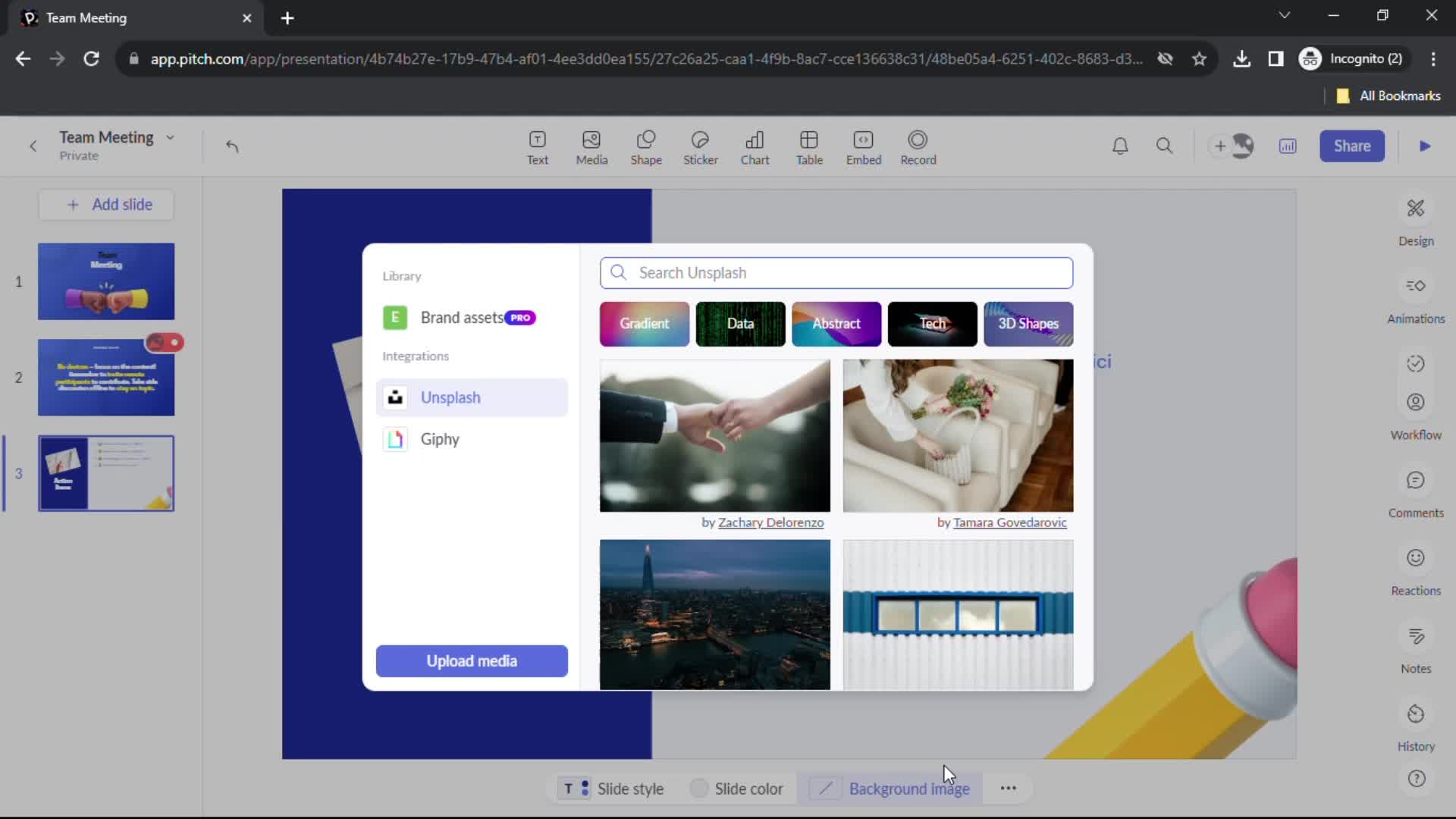Image resolution: width=1456 pixels, height=819 pixels.
Task: Toggle Unsplash integration in library
Action: click(x=471, y=397)
